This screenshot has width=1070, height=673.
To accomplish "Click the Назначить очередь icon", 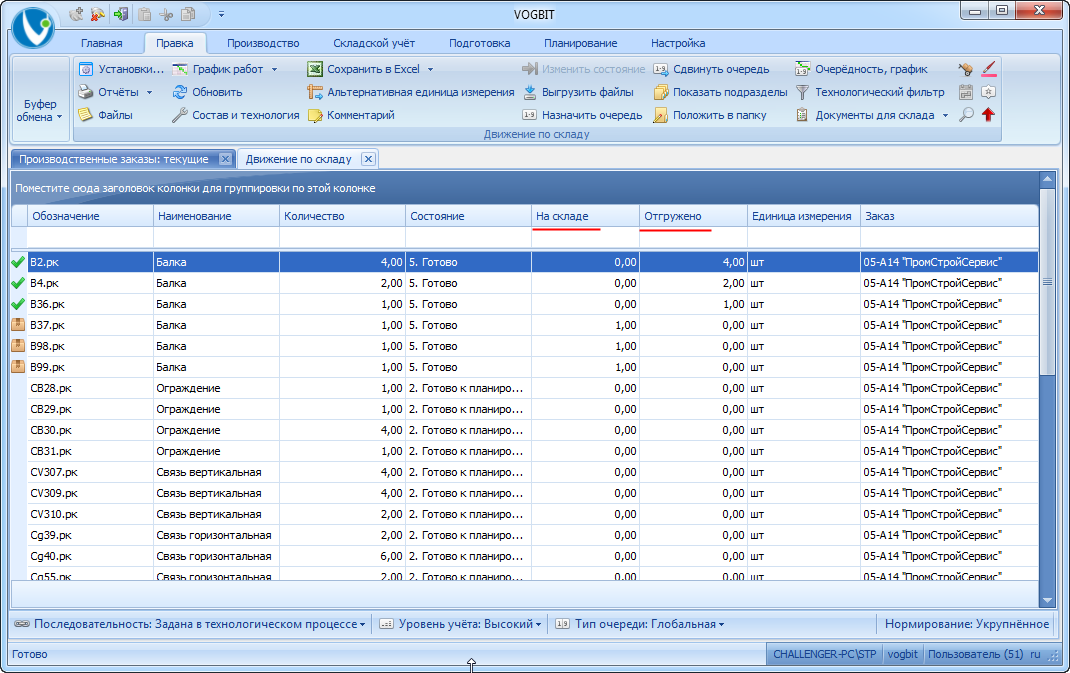I will [x=530, y=115].
